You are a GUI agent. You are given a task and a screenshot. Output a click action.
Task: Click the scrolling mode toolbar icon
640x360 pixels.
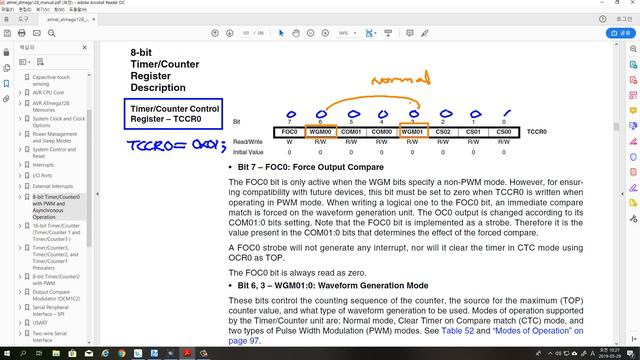(x=388, y=33)
